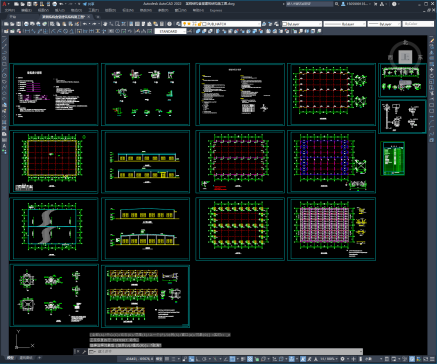Open the Help dropdown arrow in title bar
This screenshot has width=437, height=364.
point(399,4)
